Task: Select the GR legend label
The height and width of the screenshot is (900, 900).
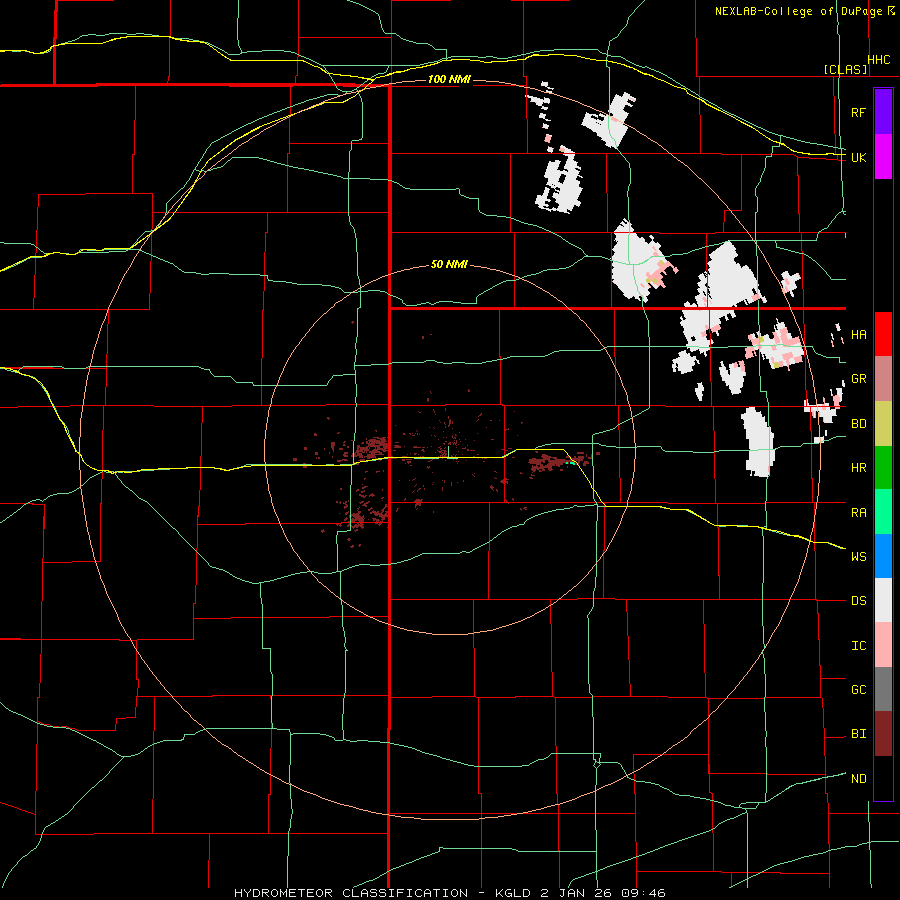Action: 858,379
